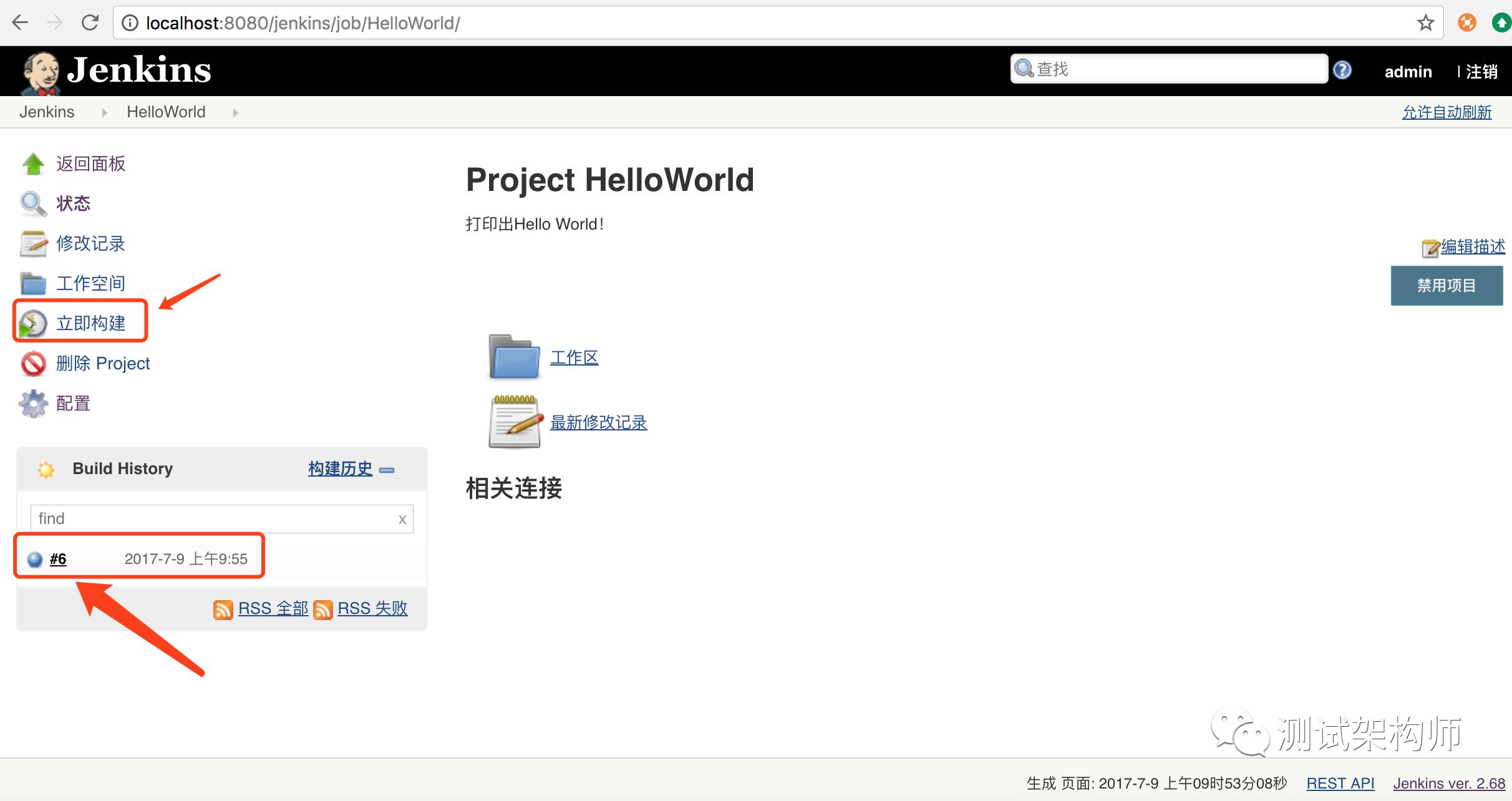The height and width of the screenshot is (801, 1512).
Task: Click the REST API footer link
Action: pos(1340,784)
